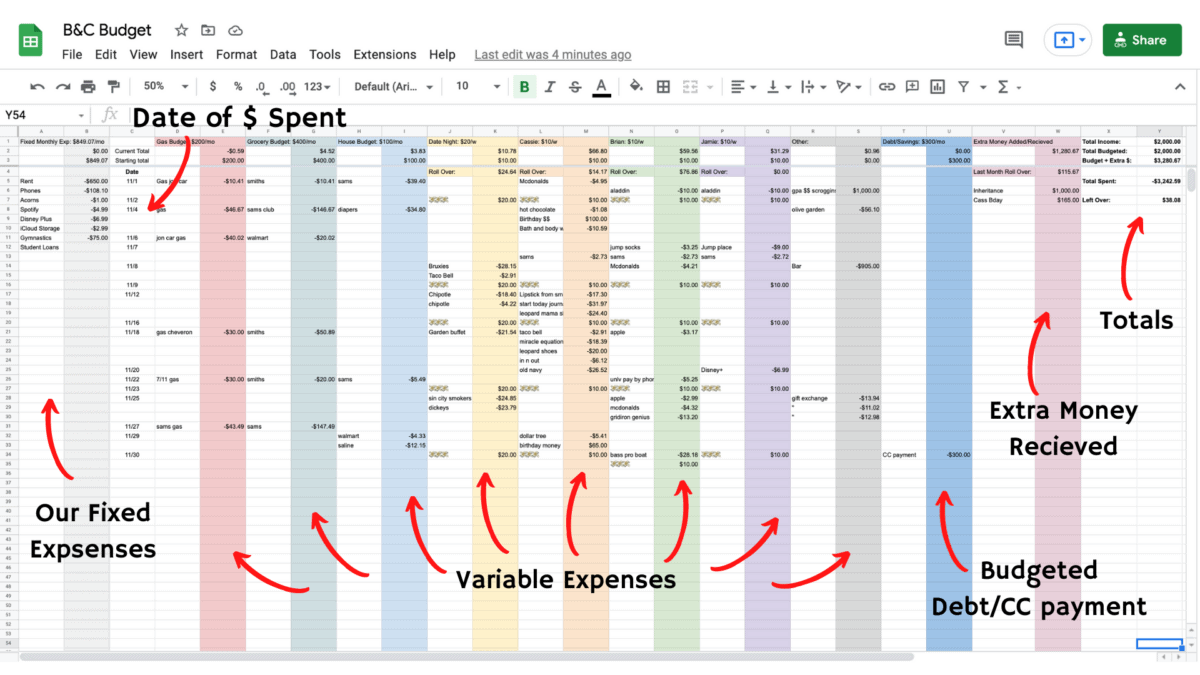This screenshot has height=675, width=1200.
Task: Switch to the Extensions menu
Action: (385, 55)
